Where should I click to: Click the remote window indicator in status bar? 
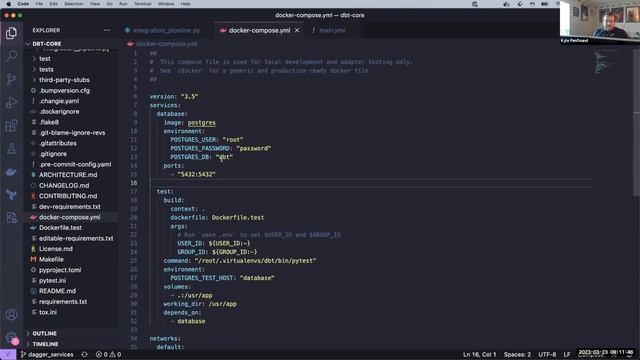click(x=8, y=354)
